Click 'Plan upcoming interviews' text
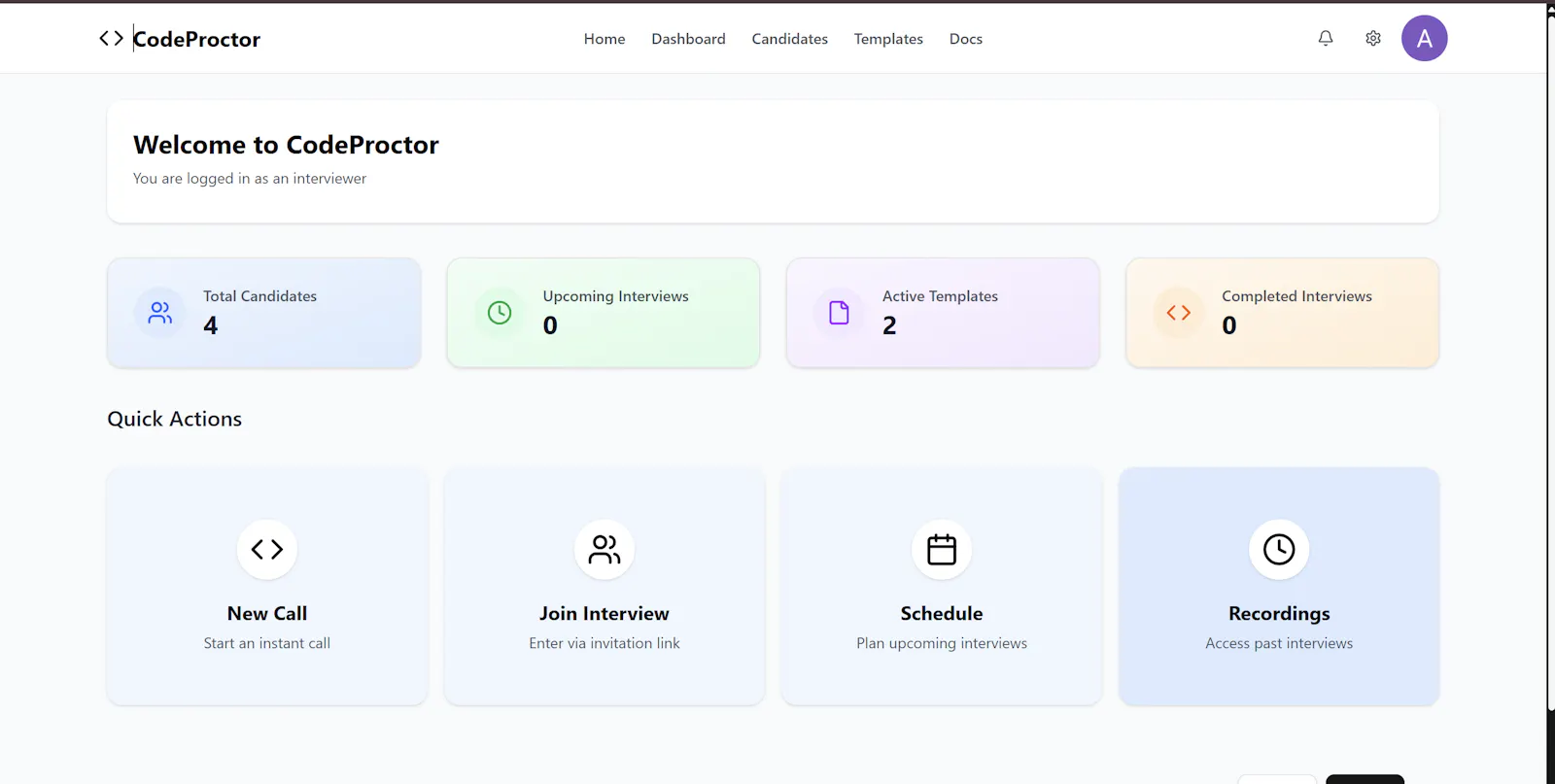 click(x=942, y=643)
